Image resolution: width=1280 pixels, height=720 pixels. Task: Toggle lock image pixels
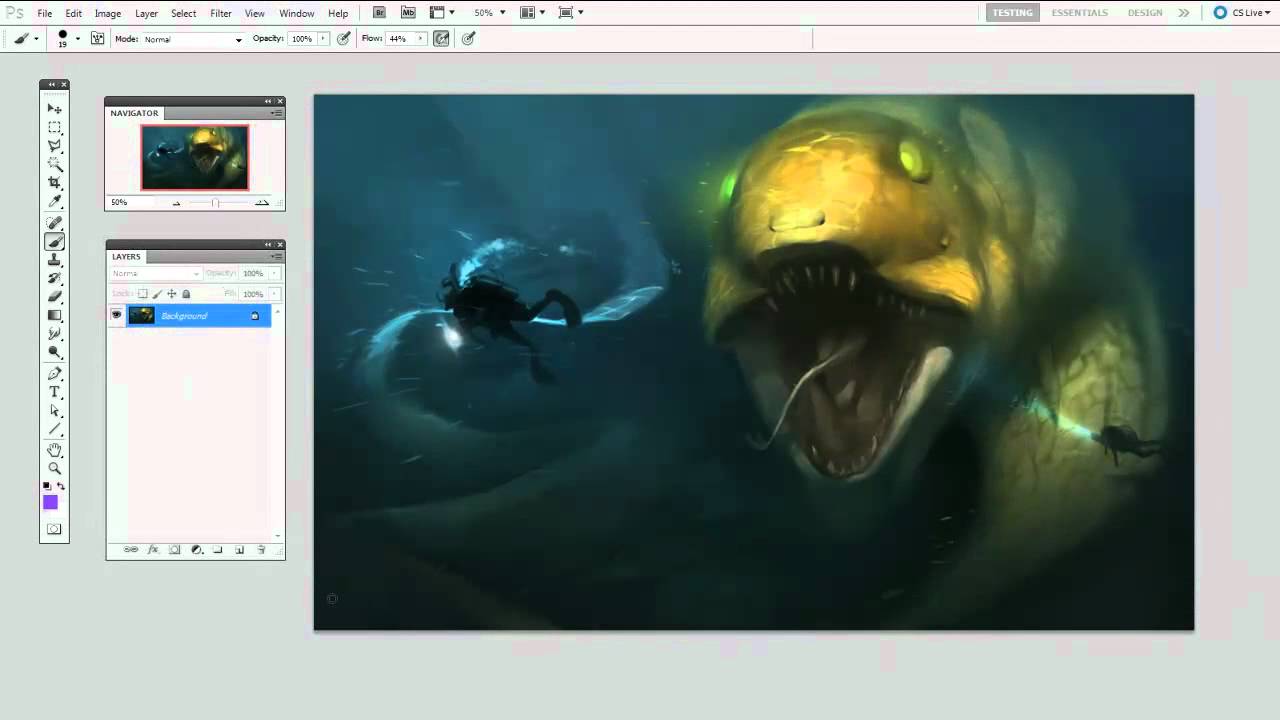click(x=157, y=294)
